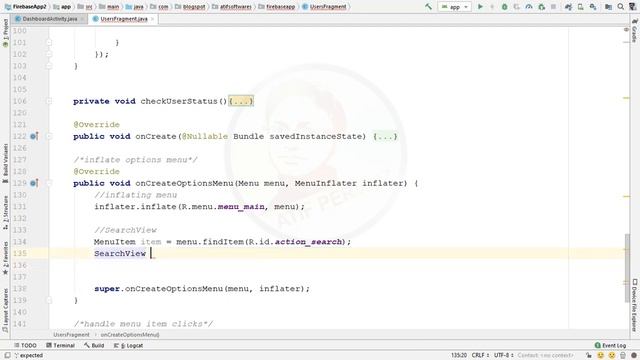Click the menu_main resource reference
This screenshot has width=640, height=360.
tap(241, 207)
